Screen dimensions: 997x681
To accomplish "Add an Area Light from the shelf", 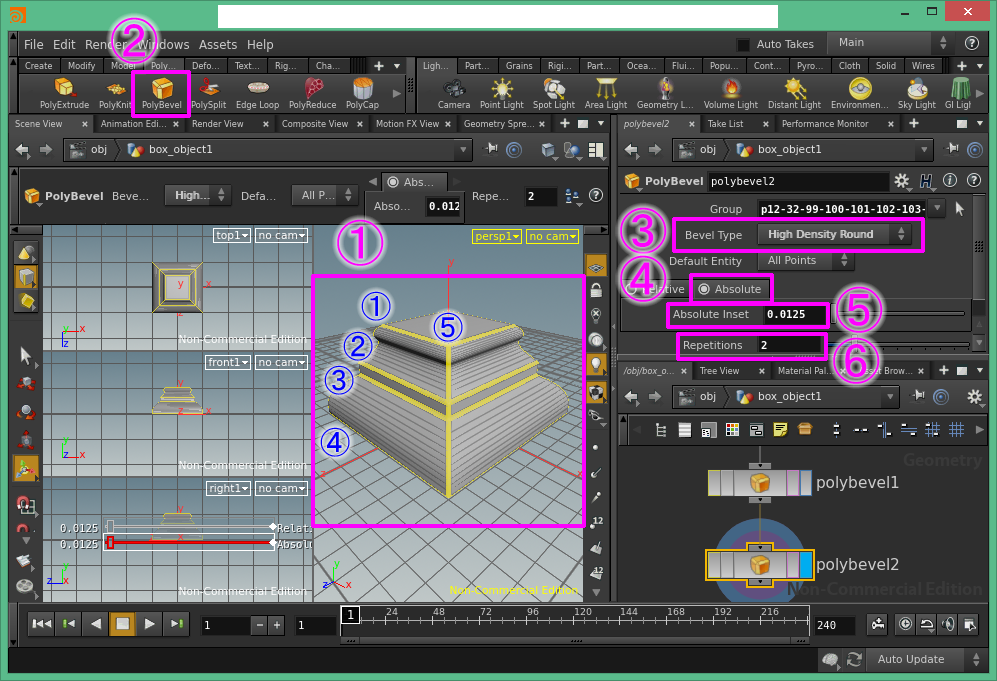I will click(606, 93).
